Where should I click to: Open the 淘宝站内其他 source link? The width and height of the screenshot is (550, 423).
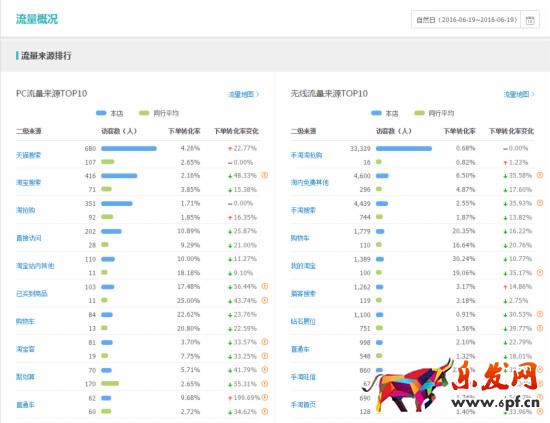35,266
